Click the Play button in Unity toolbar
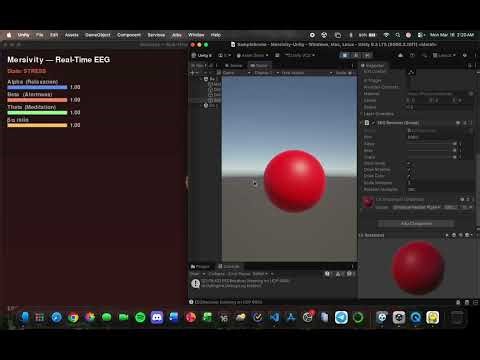This screenshot has height=360, width=480. [x=345, y=55]
